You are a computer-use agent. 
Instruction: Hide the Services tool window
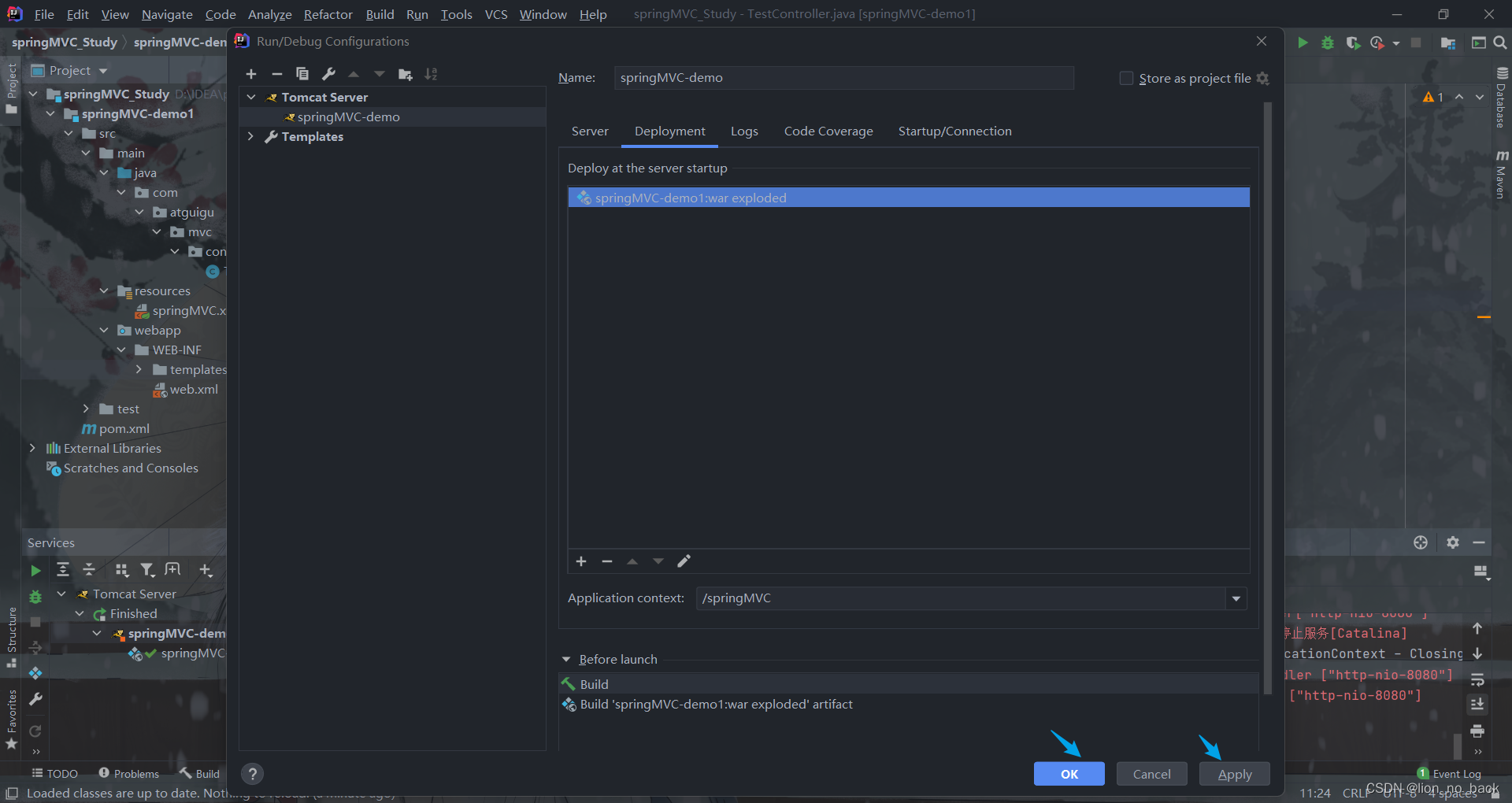(x=1479, y=542)
